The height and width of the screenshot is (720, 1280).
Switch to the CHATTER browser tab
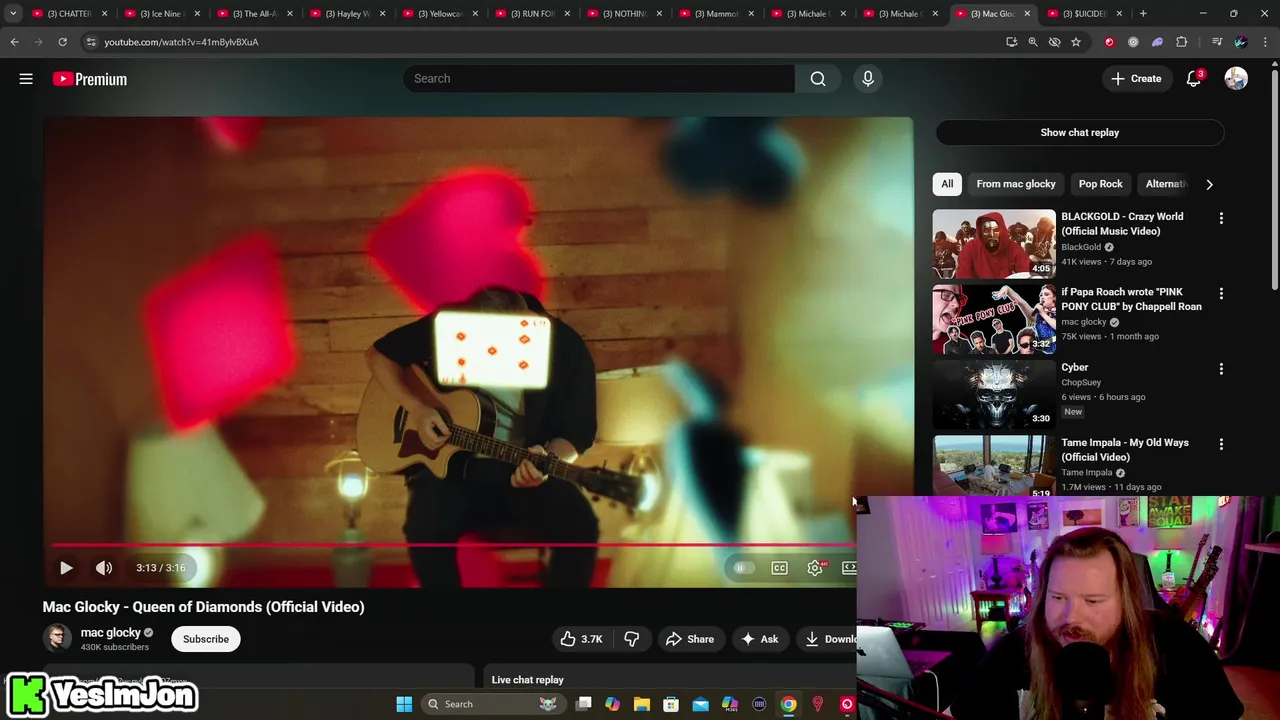[x=68, y=14]
